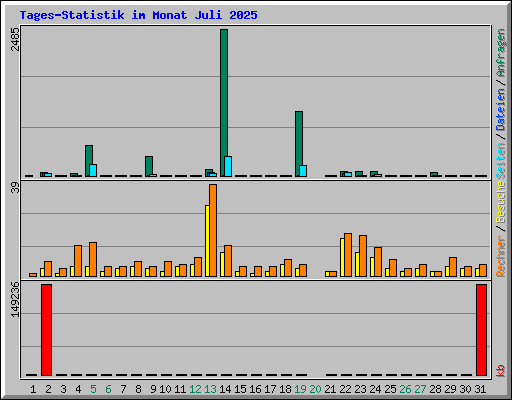The image size is (512, 400).
Task: Click the yellow Besuche bar for day 13
Action: click(x=207, y=241)
